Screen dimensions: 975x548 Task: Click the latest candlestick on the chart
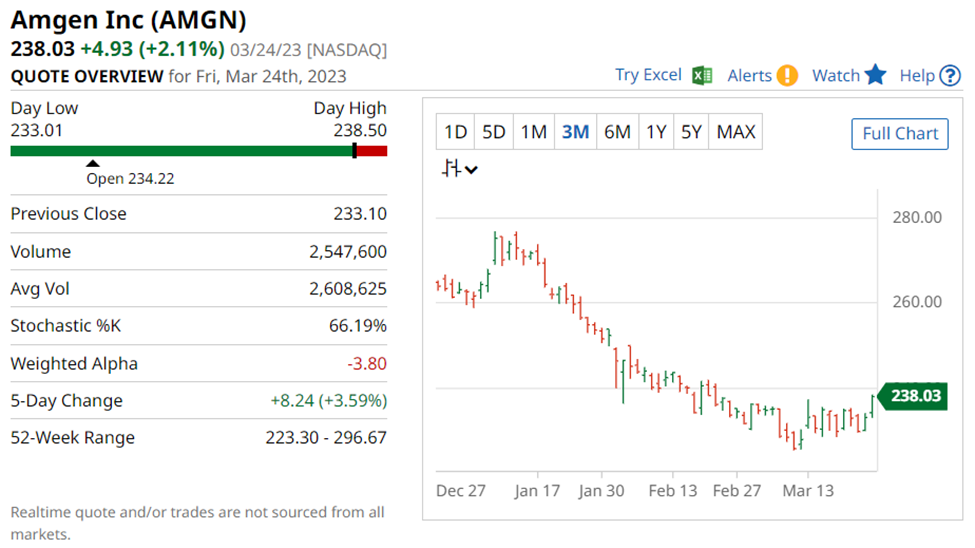[873, 405]
